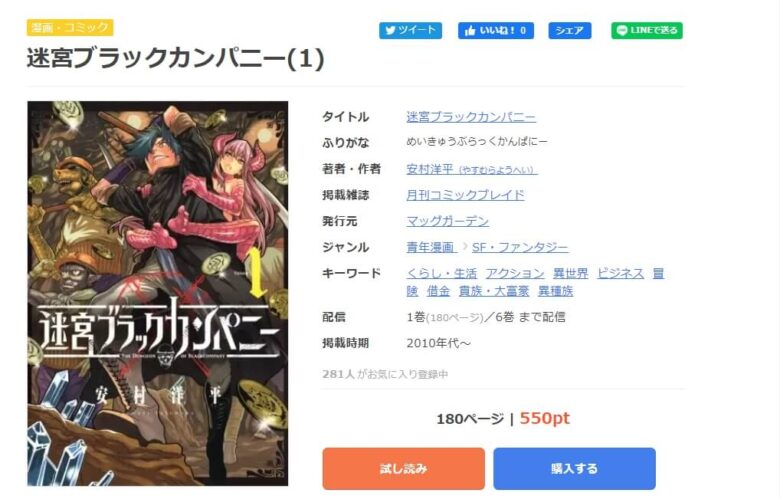This screenshot has height=499, width=780.
Task: Select the 青年漫画 genre link
Action: click(431, 247)
